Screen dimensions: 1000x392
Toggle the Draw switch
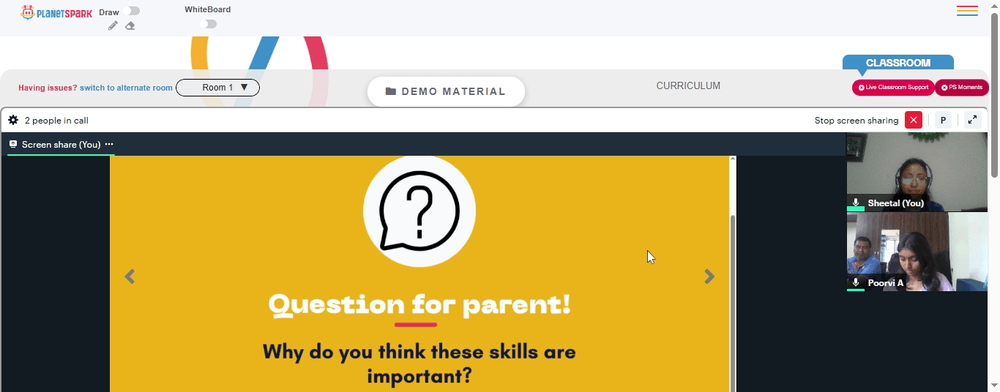pyautogui.click(x=133, y=11)
